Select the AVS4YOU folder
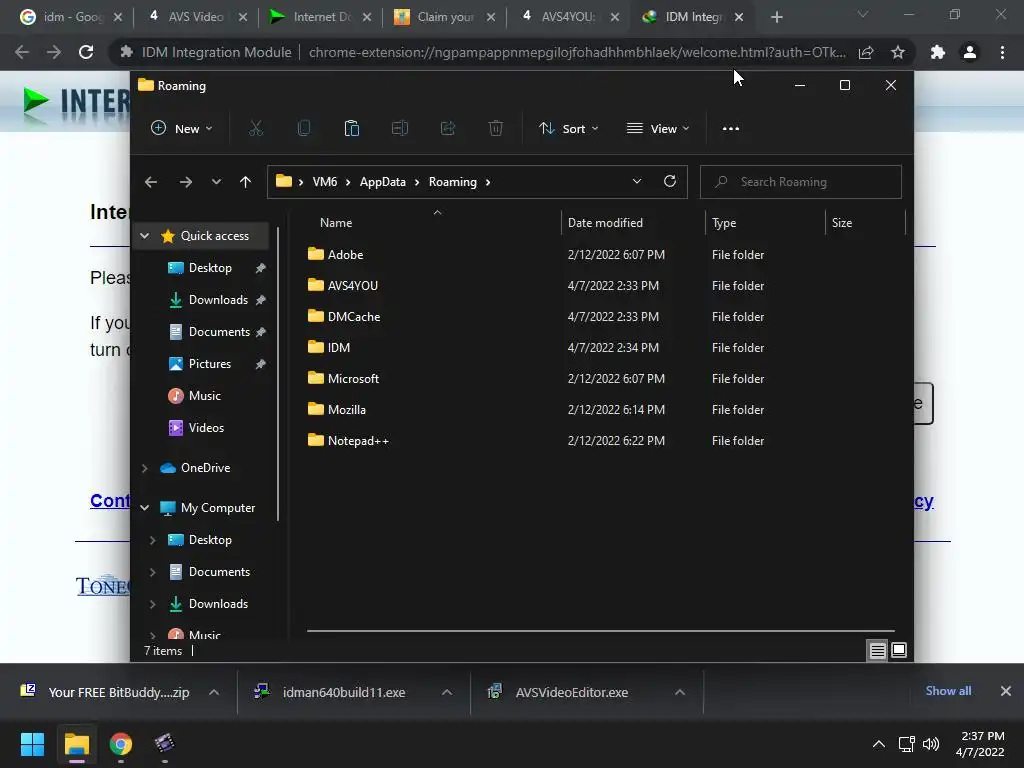The width and height of the screenshot is (1024, 768). click(x=353, y=286)
